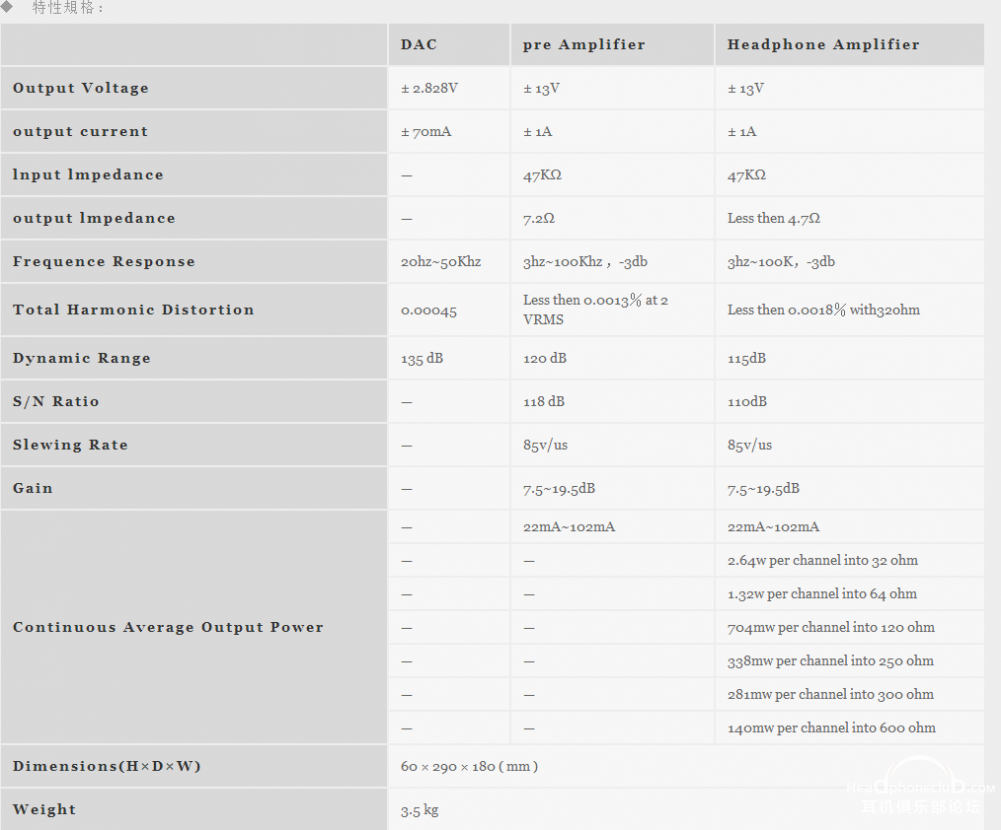Click the Output Voltage row label

tap(193, 88)
